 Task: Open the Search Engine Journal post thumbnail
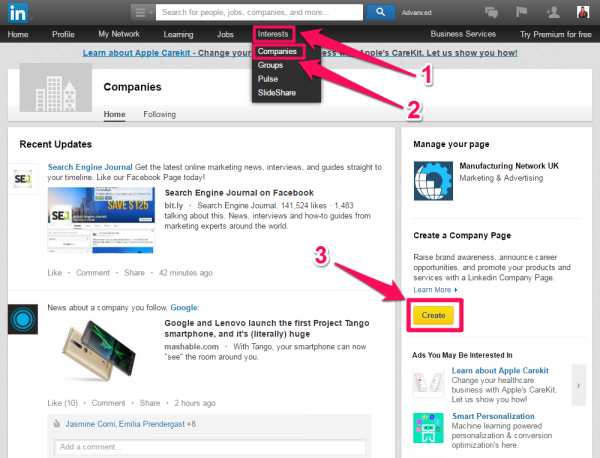[x=101, y=220]
